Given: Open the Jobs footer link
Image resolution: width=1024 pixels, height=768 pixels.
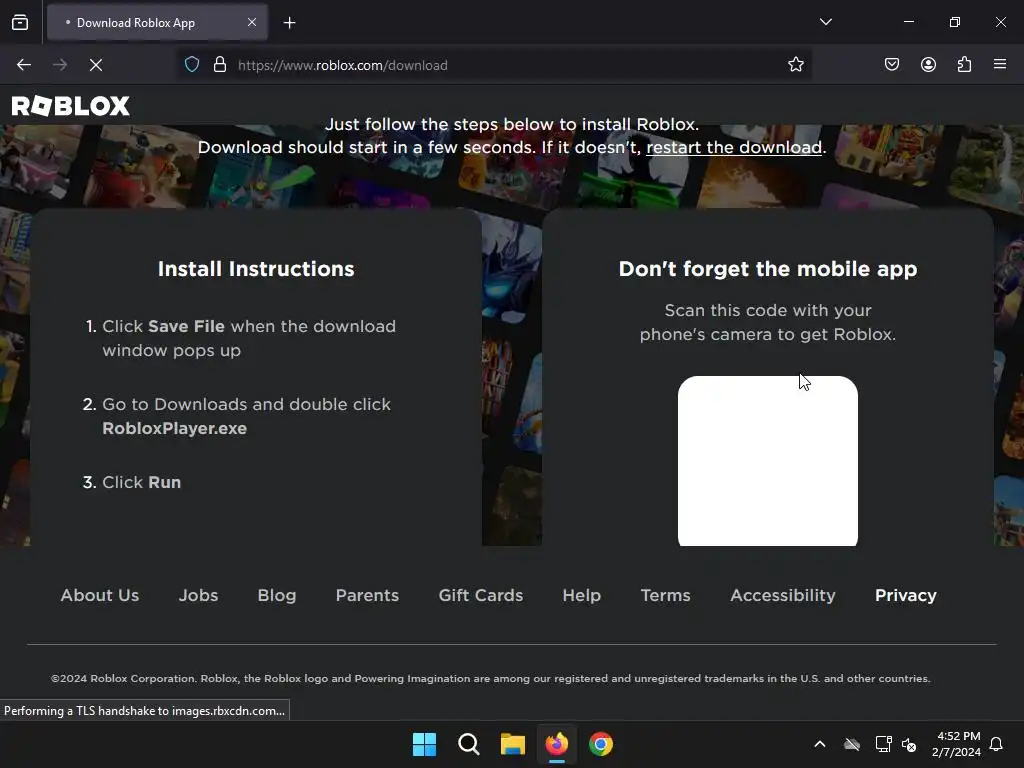Looking at the screenshot, I should click(199, 596).
